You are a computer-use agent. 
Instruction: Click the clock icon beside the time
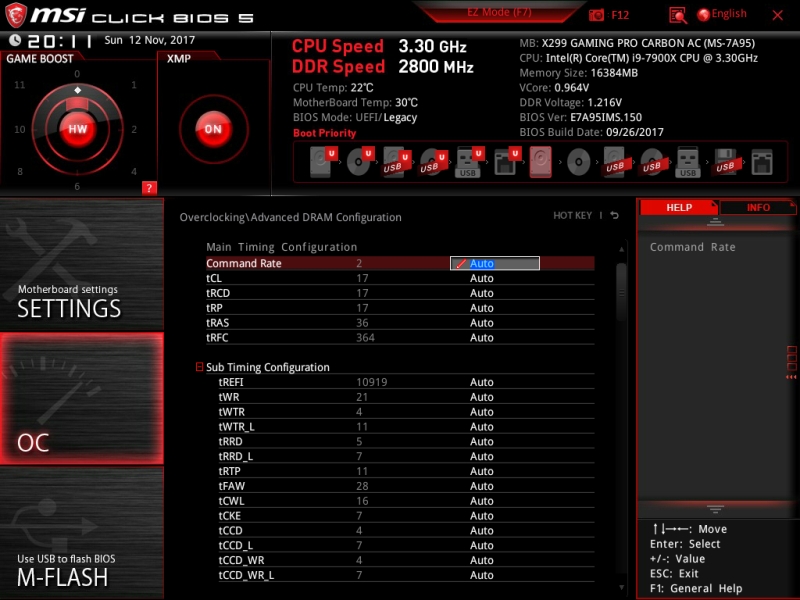tap(15, 40)
